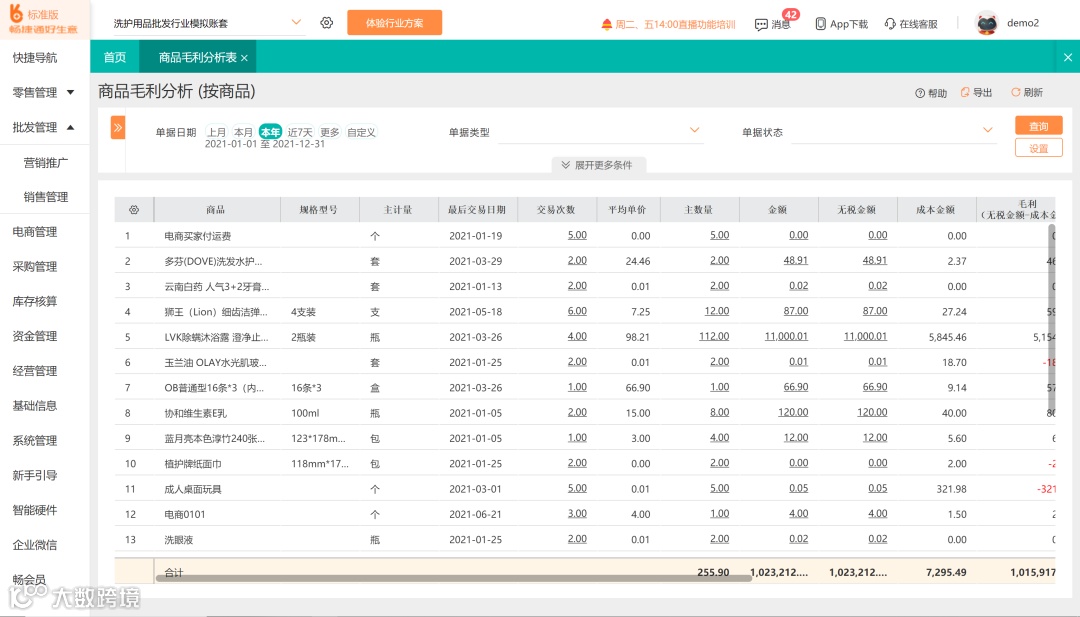Screen dimensions: 1080x617
Task: Open 基础信息 in the sidebar
Action: (x=35, y=406)
